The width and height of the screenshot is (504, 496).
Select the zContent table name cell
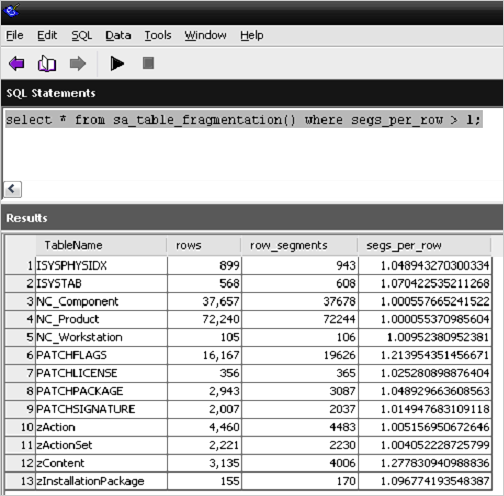pyautogui.click(x=101, y=463)
